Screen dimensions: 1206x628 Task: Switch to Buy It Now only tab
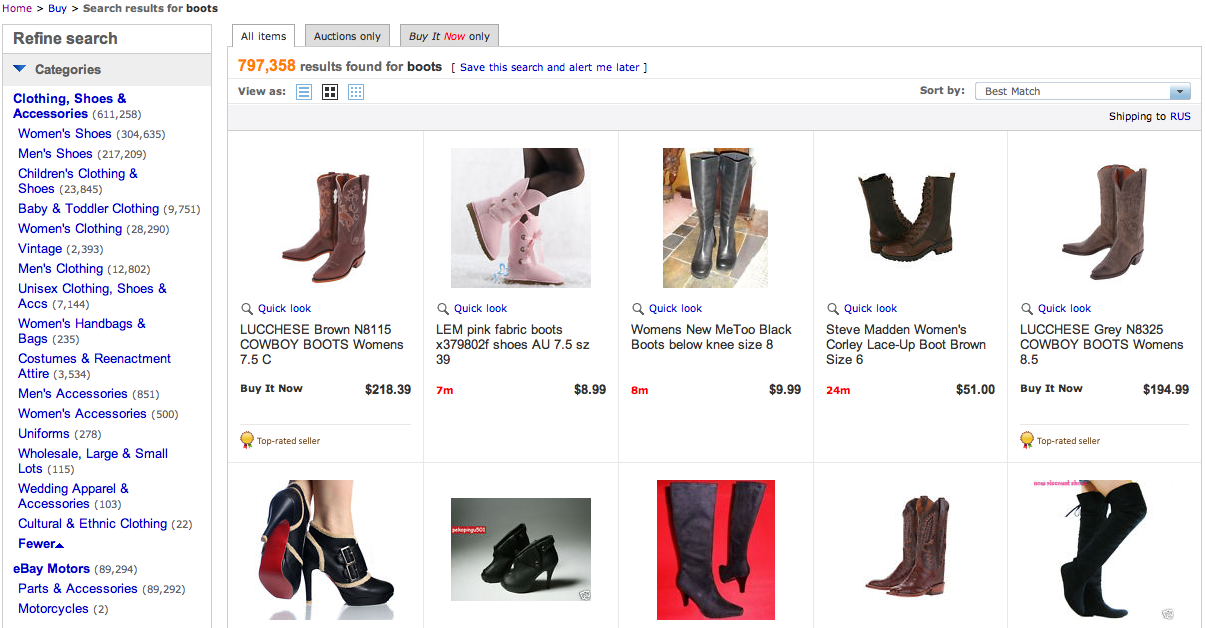[449, 36]
